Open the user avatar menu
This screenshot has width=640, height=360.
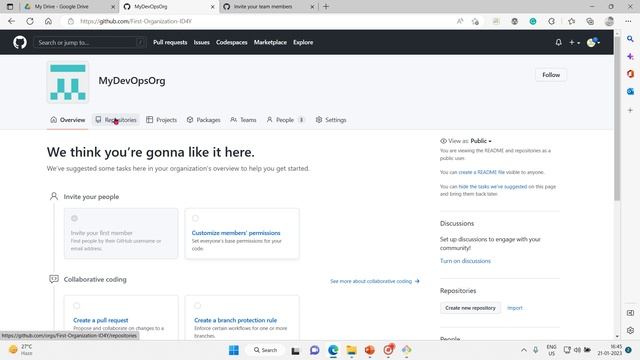coord(593,42)
